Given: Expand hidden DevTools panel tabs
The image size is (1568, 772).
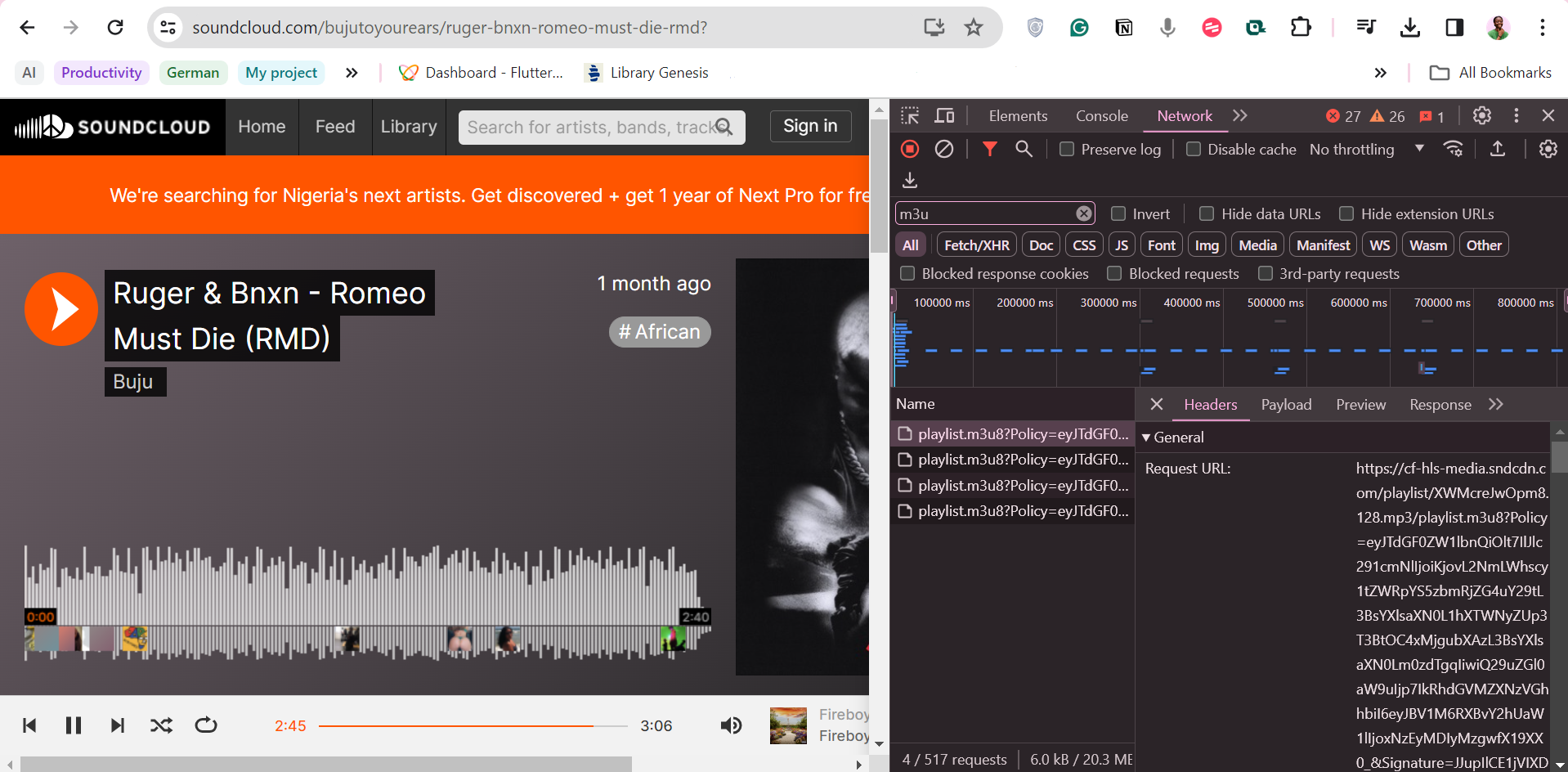Looking at the screenshot, I should (x=1239, y=115).
